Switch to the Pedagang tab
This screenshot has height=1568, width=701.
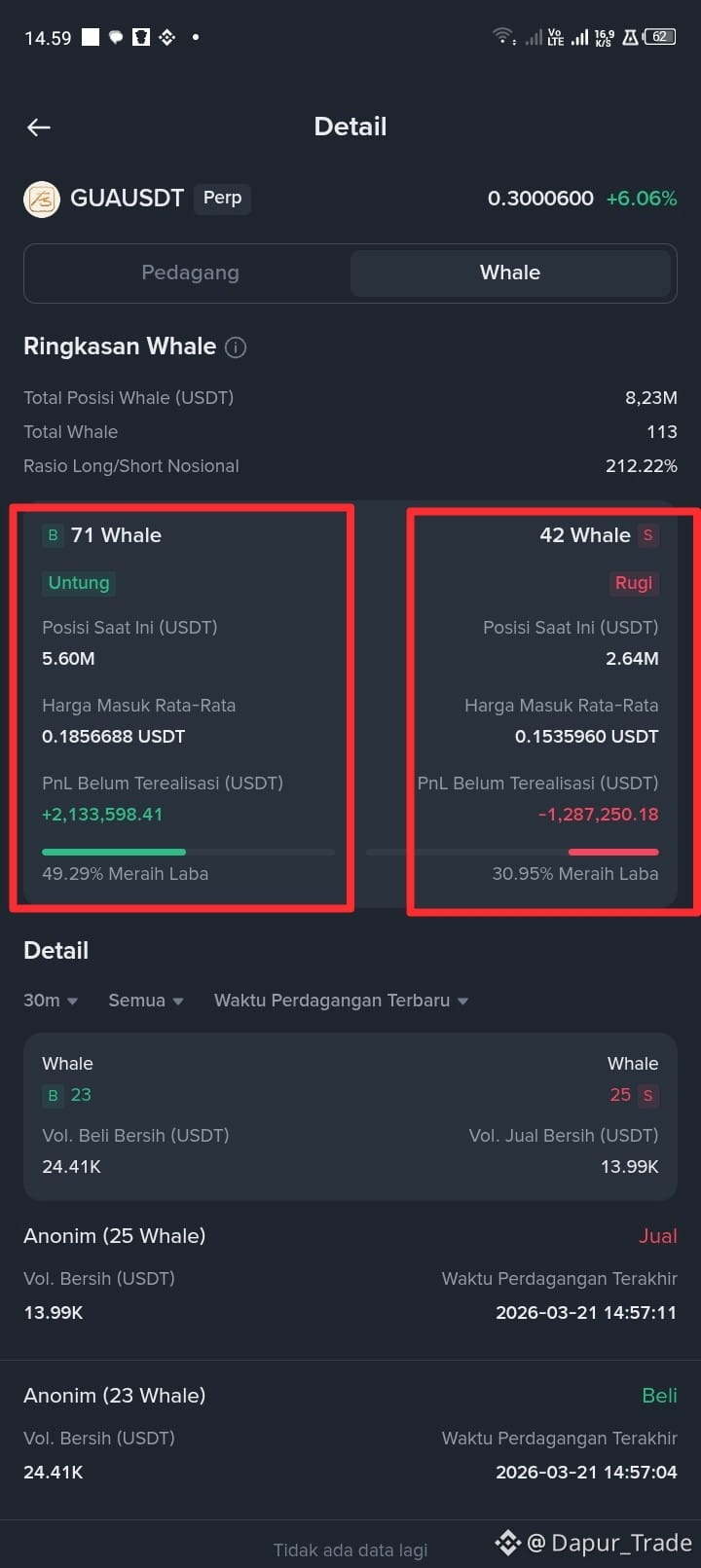point(190,273)
